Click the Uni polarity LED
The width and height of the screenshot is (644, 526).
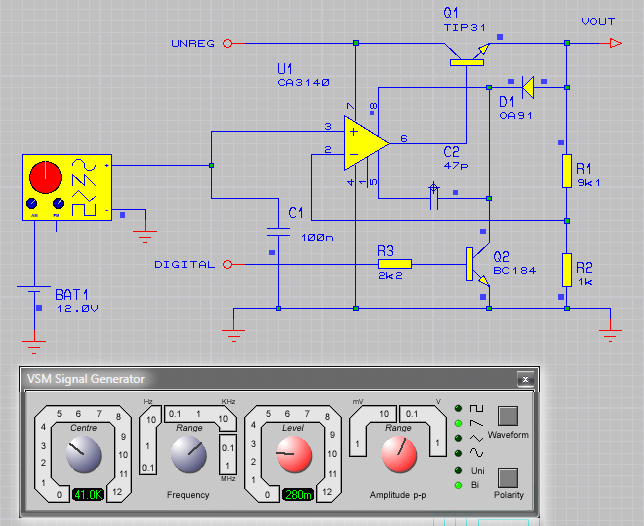coord(458,470)
